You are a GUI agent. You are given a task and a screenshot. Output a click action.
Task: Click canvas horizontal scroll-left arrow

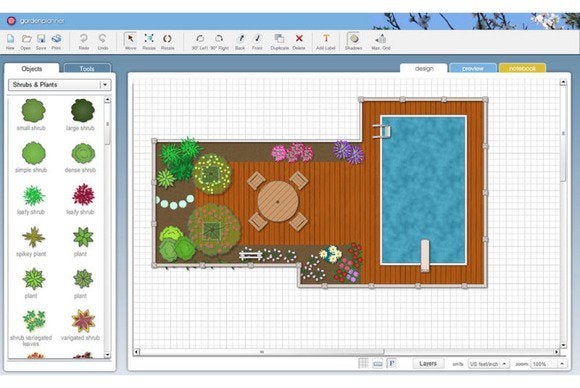[136, 352]
